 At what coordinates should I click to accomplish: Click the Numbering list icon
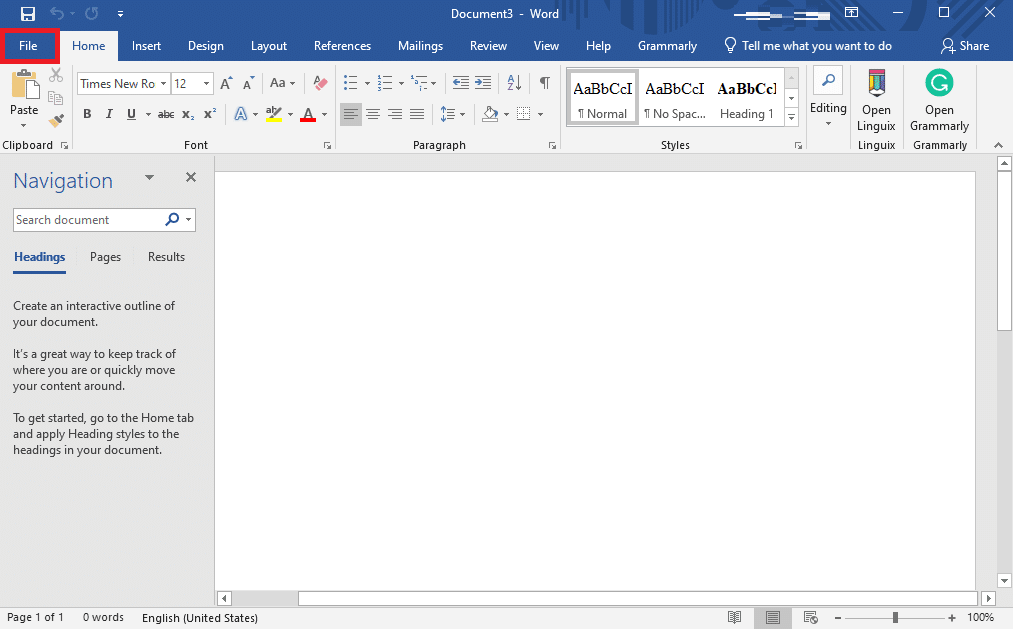pyautogui.click(x=385, y=83)
